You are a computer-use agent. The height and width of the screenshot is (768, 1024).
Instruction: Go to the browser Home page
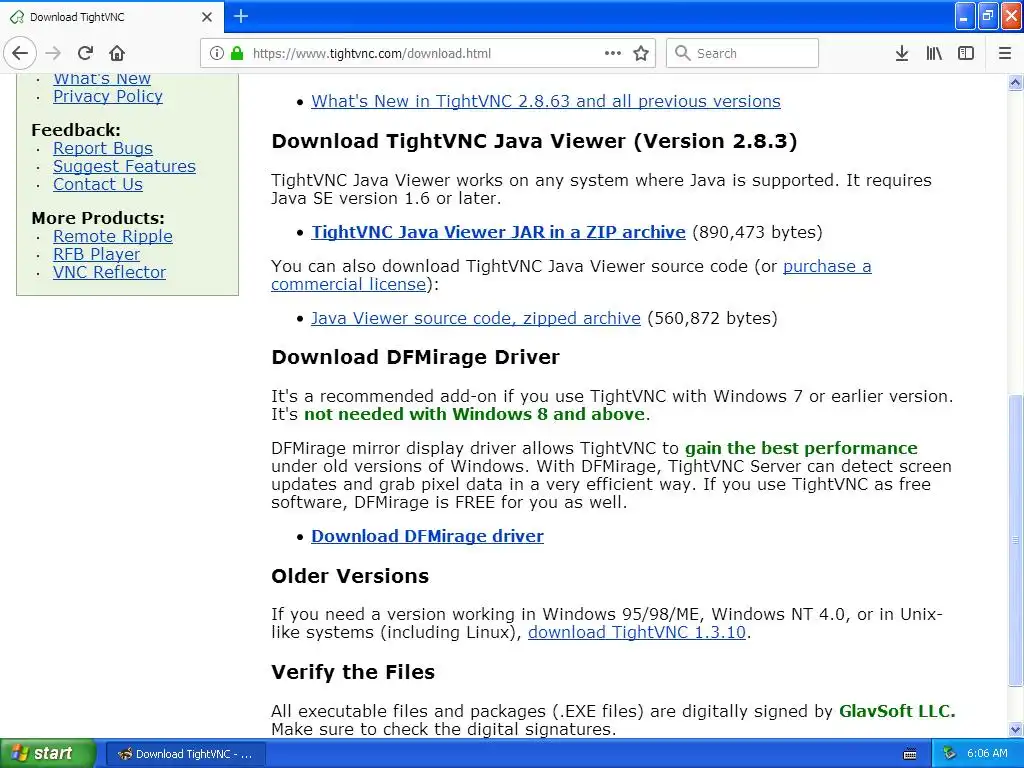click(x=117, y=53)
